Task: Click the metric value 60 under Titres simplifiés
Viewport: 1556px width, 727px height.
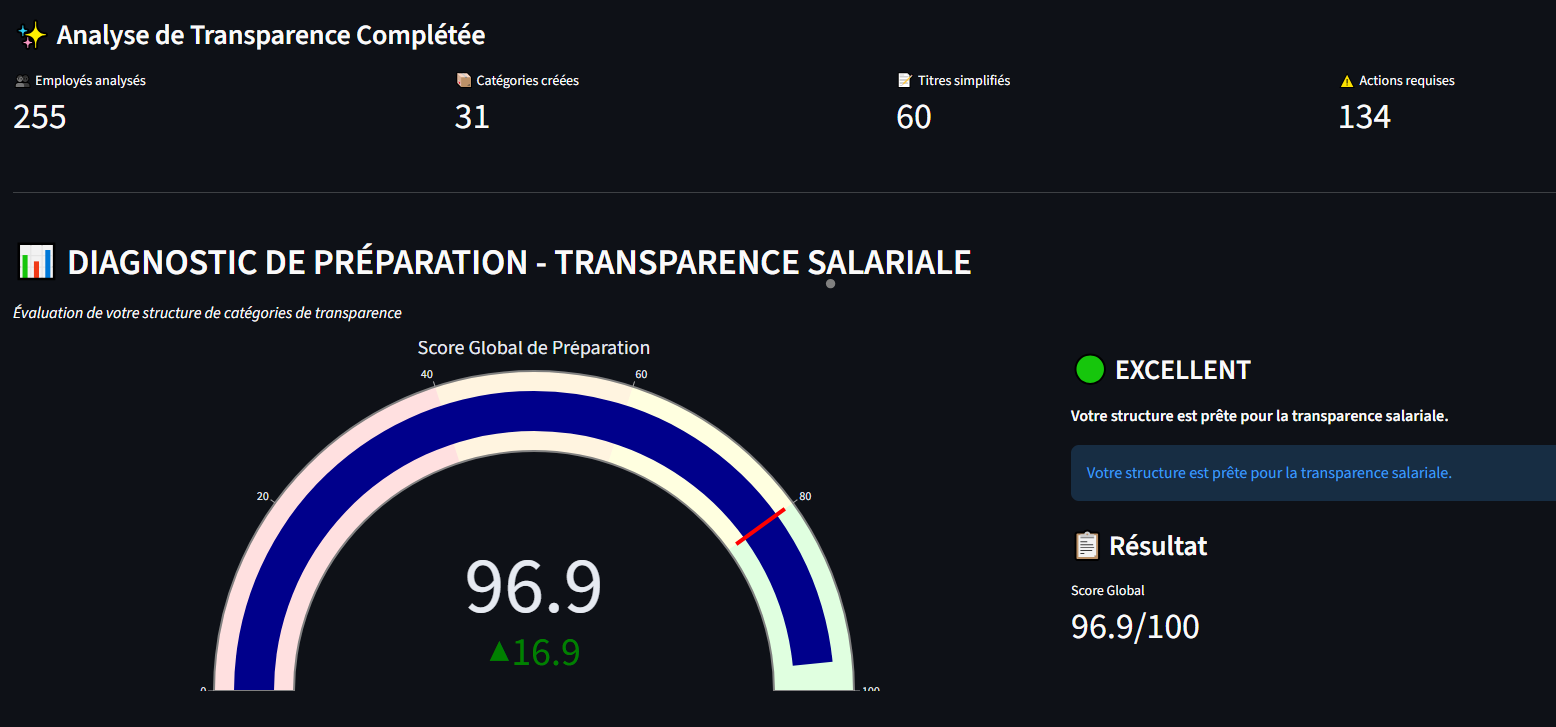Action: 913,117
